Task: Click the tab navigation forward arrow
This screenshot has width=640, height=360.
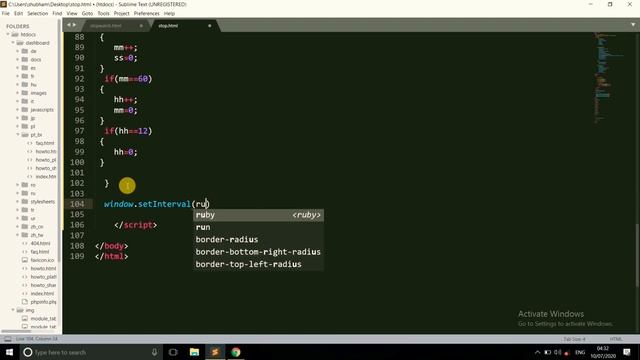Action: (74, 25)
